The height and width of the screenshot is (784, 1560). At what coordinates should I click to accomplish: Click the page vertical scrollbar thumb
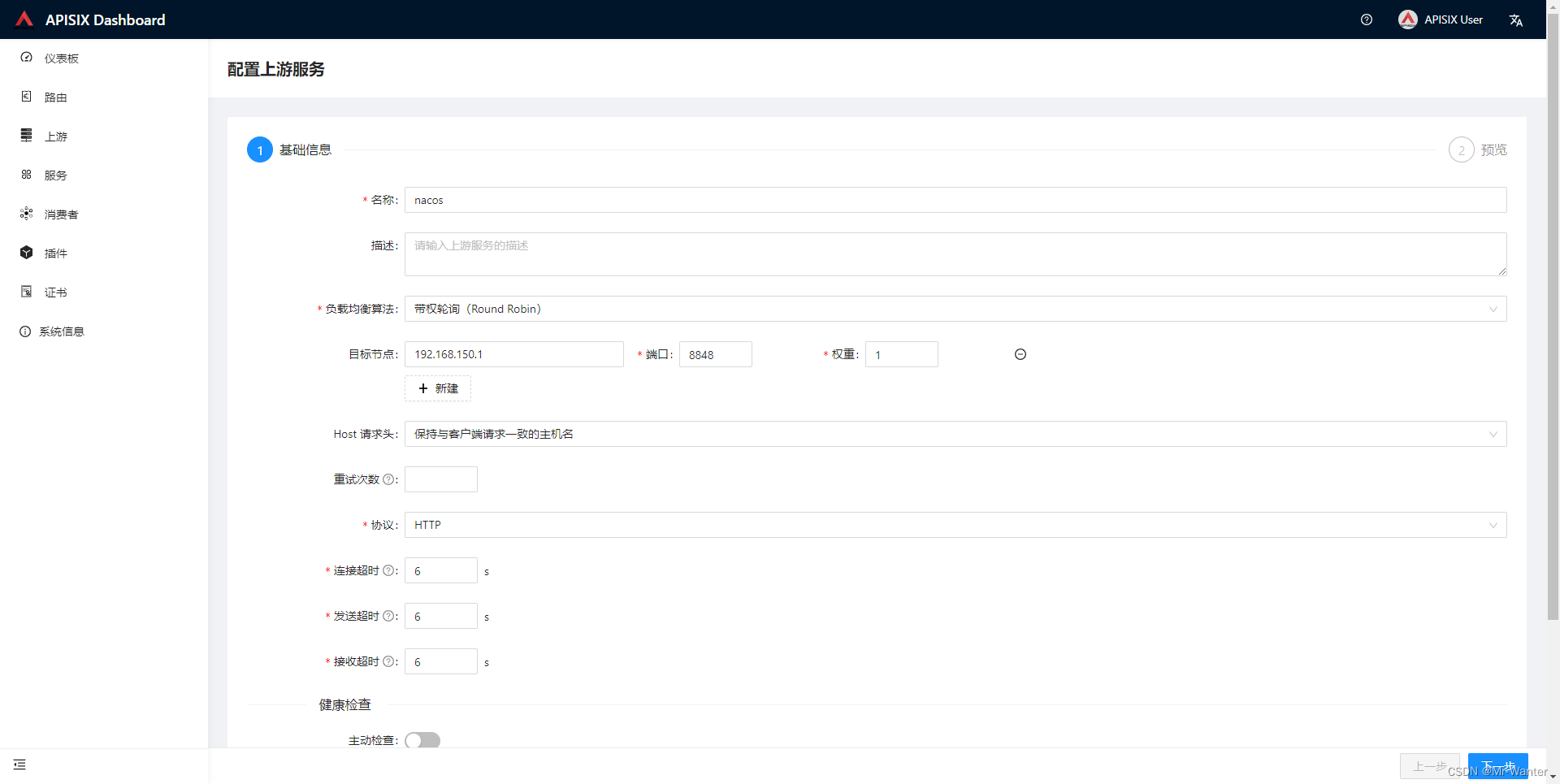[x=1553, y=317]
